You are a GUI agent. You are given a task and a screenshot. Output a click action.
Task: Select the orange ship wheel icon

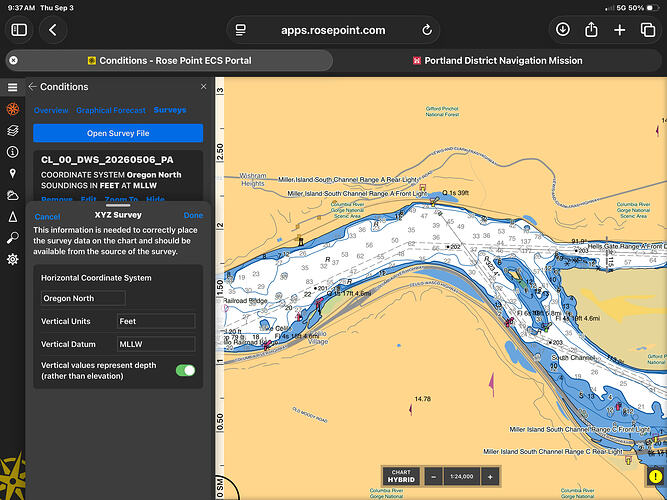point(13,109)
